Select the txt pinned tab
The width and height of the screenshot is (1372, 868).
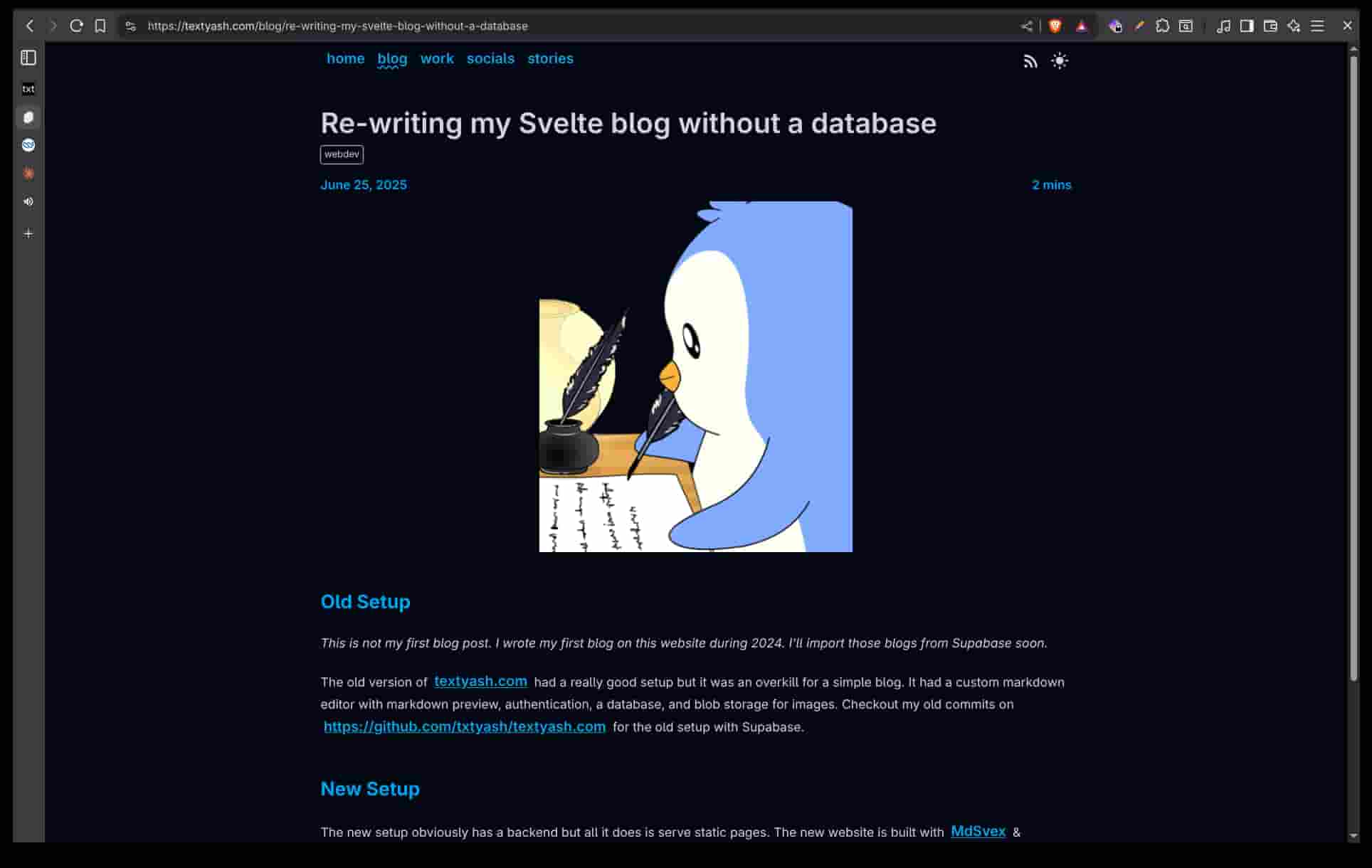click(x=28, y=88)
